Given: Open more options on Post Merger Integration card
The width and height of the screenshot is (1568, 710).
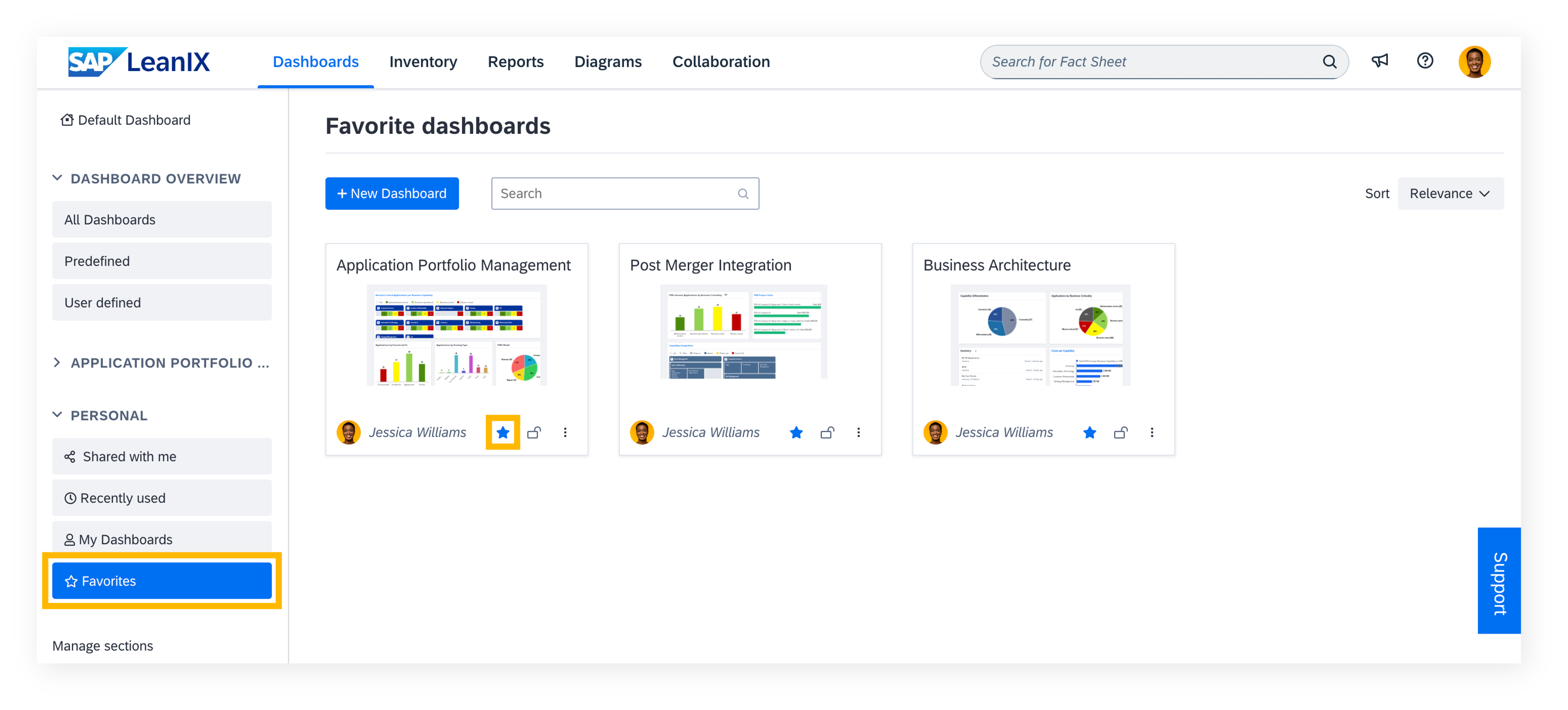Looking at the screenshot, I should (x=858, y=432).
